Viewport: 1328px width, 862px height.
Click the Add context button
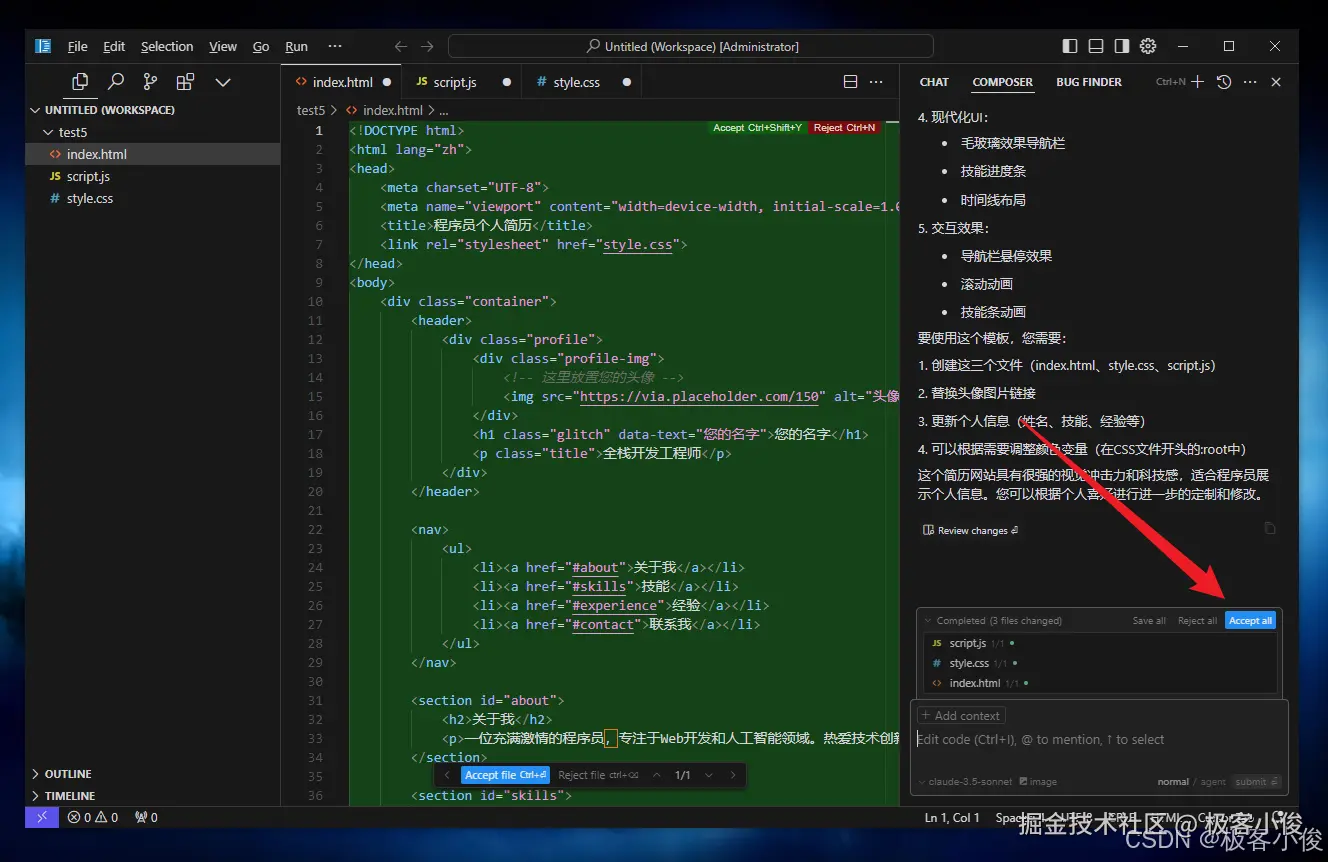961,715
